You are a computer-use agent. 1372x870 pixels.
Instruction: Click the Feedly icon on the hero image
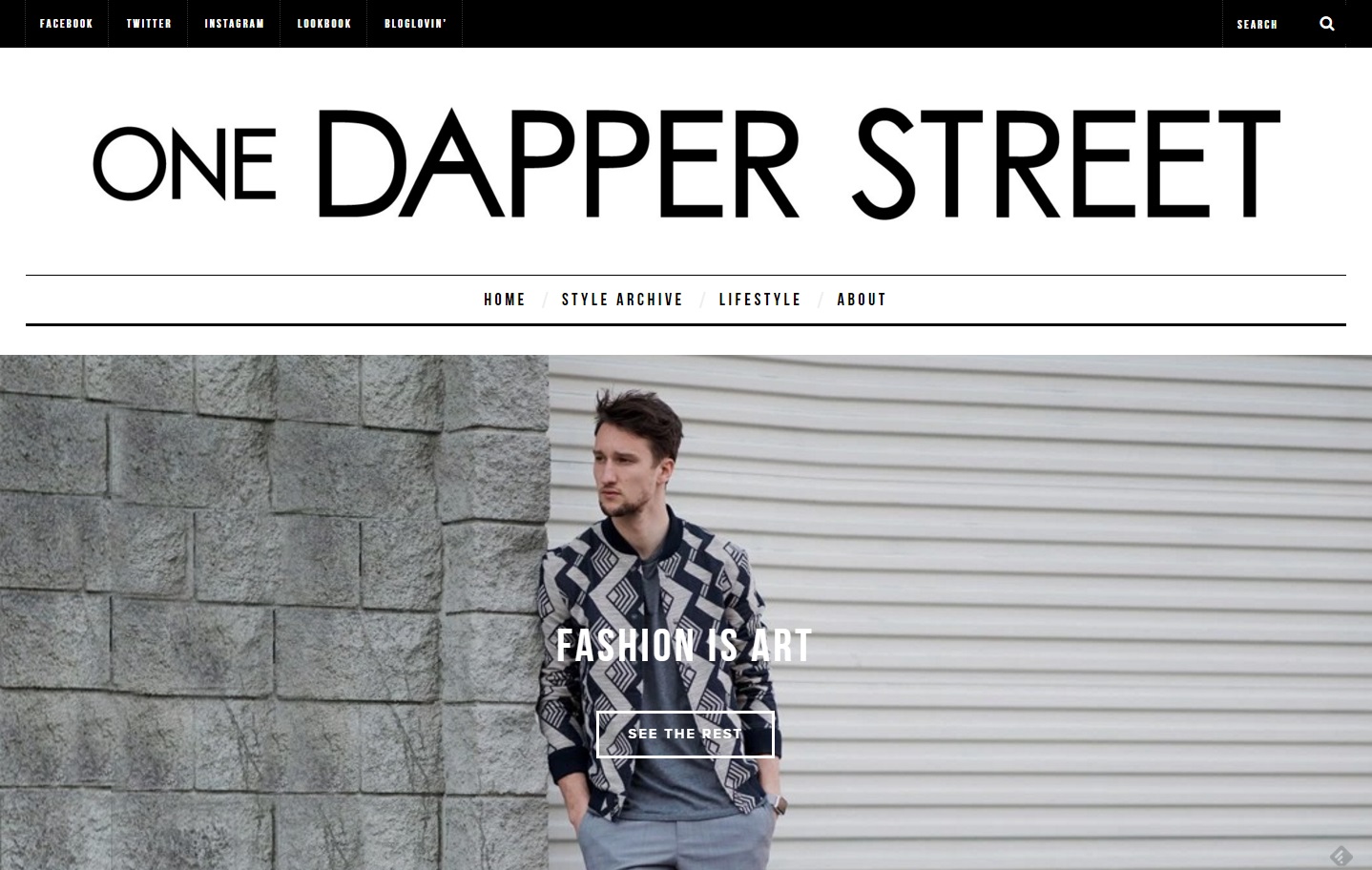1340,856
